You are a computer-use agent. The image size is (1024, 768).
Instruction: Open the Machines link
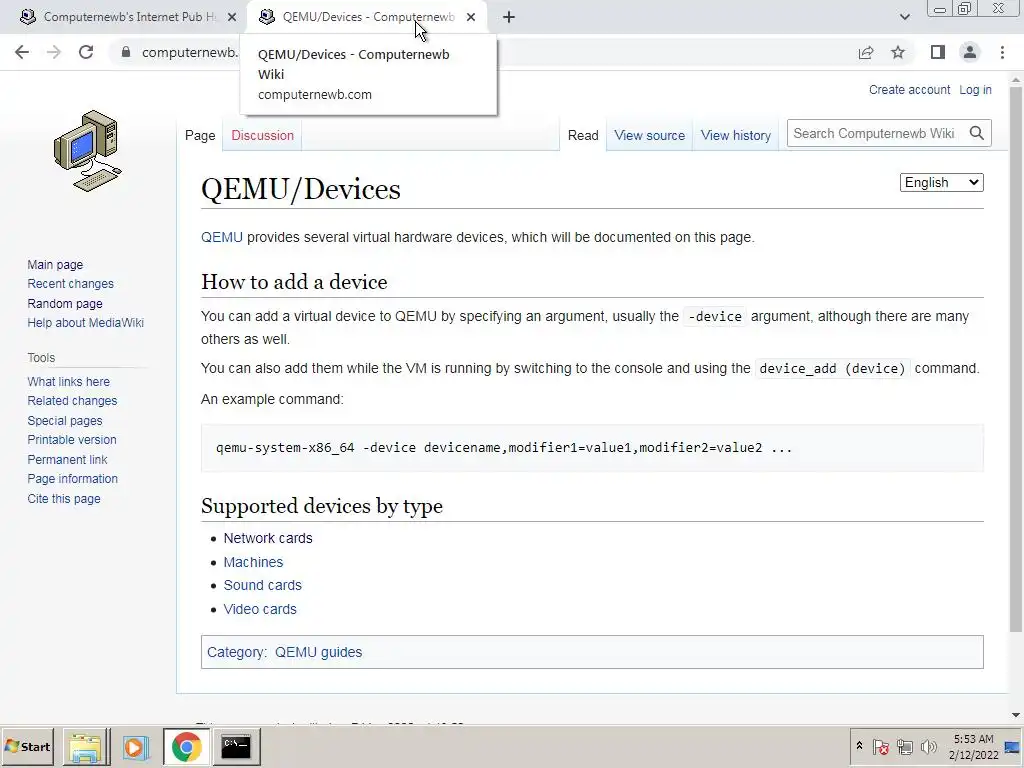(x=253, y=562)
